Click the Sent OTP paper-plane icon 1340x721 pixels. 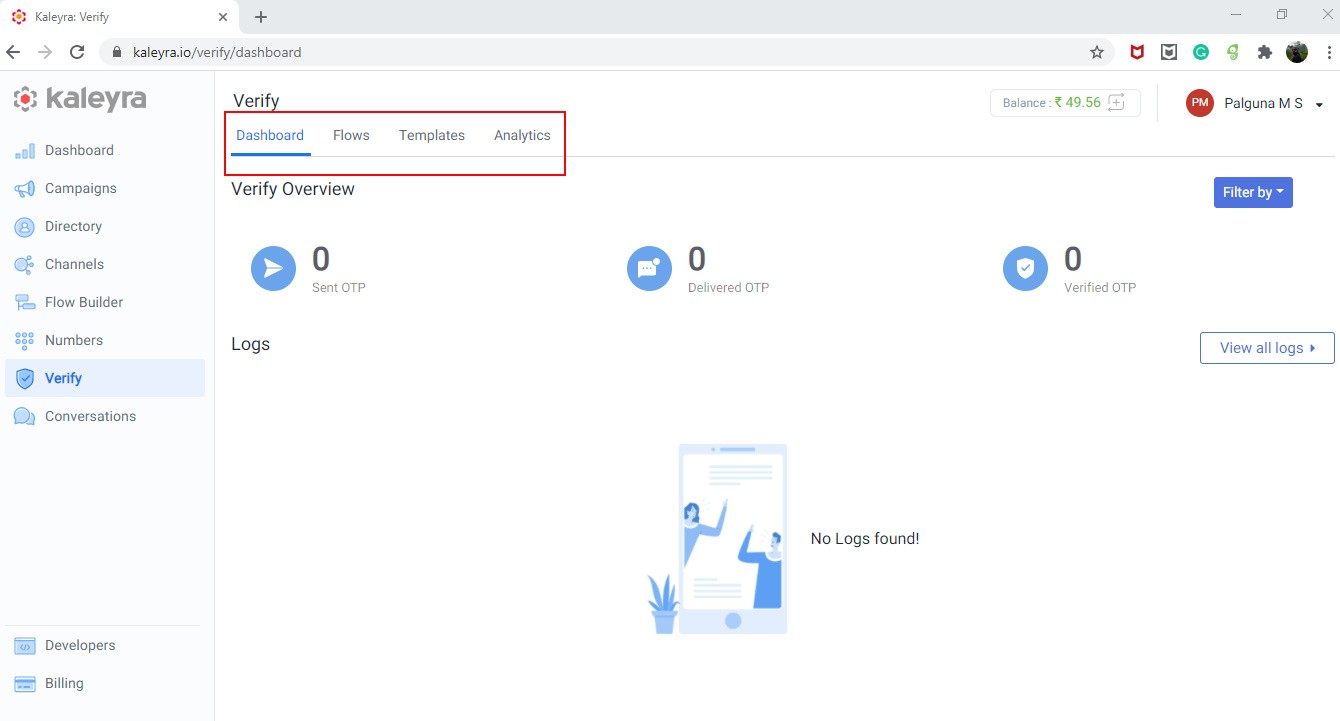[273, 269]
